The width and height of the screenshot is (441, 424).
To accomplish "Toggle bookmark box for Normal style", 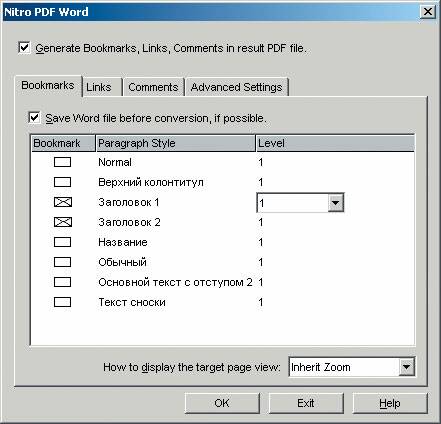I will [x=62, y=162].
